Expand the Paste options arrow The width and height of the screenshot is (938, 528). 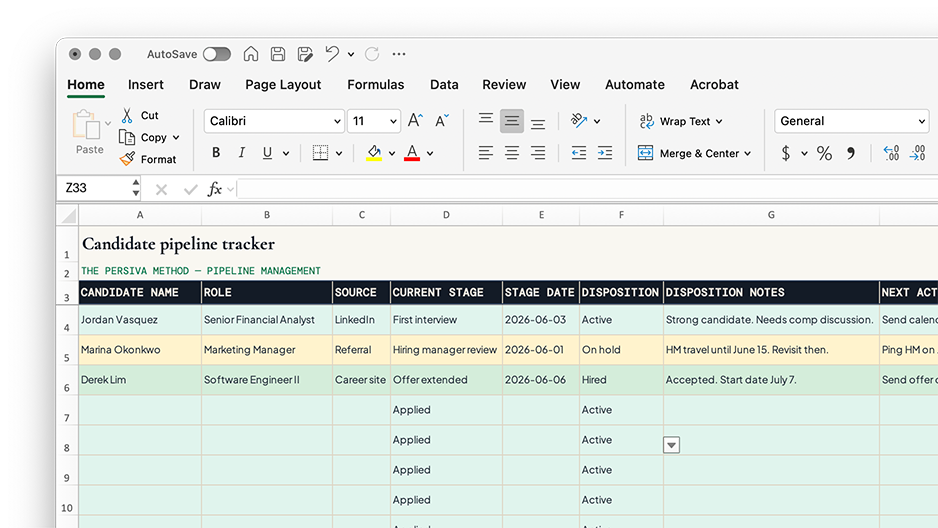[108, 124]
